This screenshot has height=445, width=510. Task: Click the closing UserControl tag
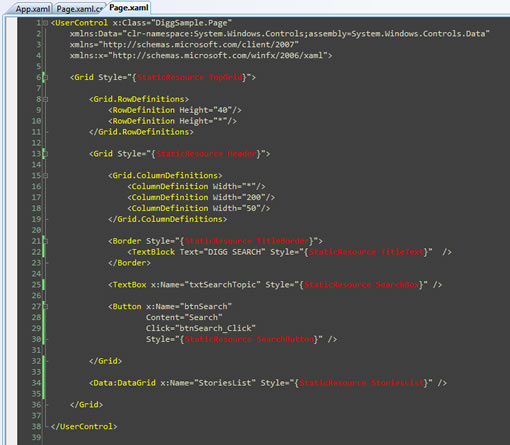(84, 427)
